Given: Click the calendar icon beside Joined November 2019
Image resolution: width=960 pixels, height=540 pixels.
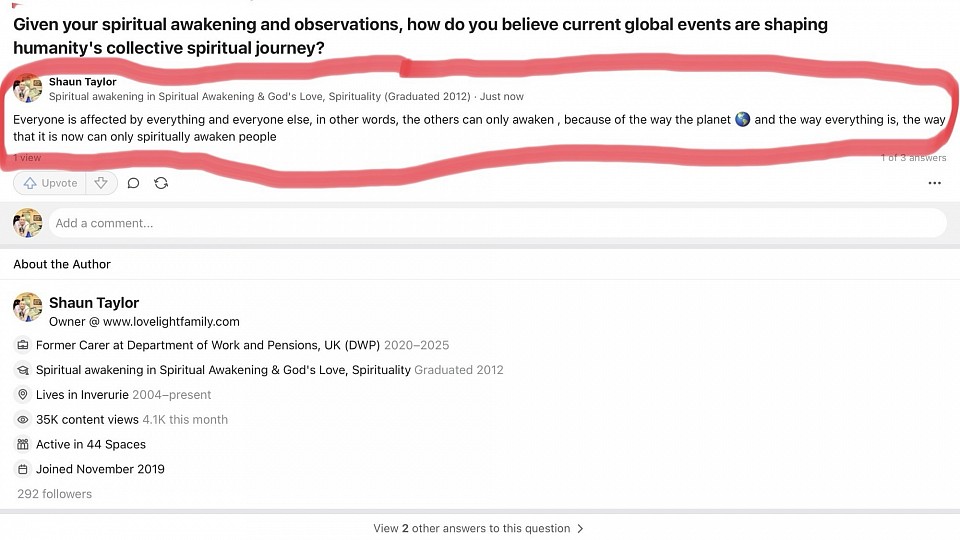Looking at the screenshot, I should tap(23, 469).
